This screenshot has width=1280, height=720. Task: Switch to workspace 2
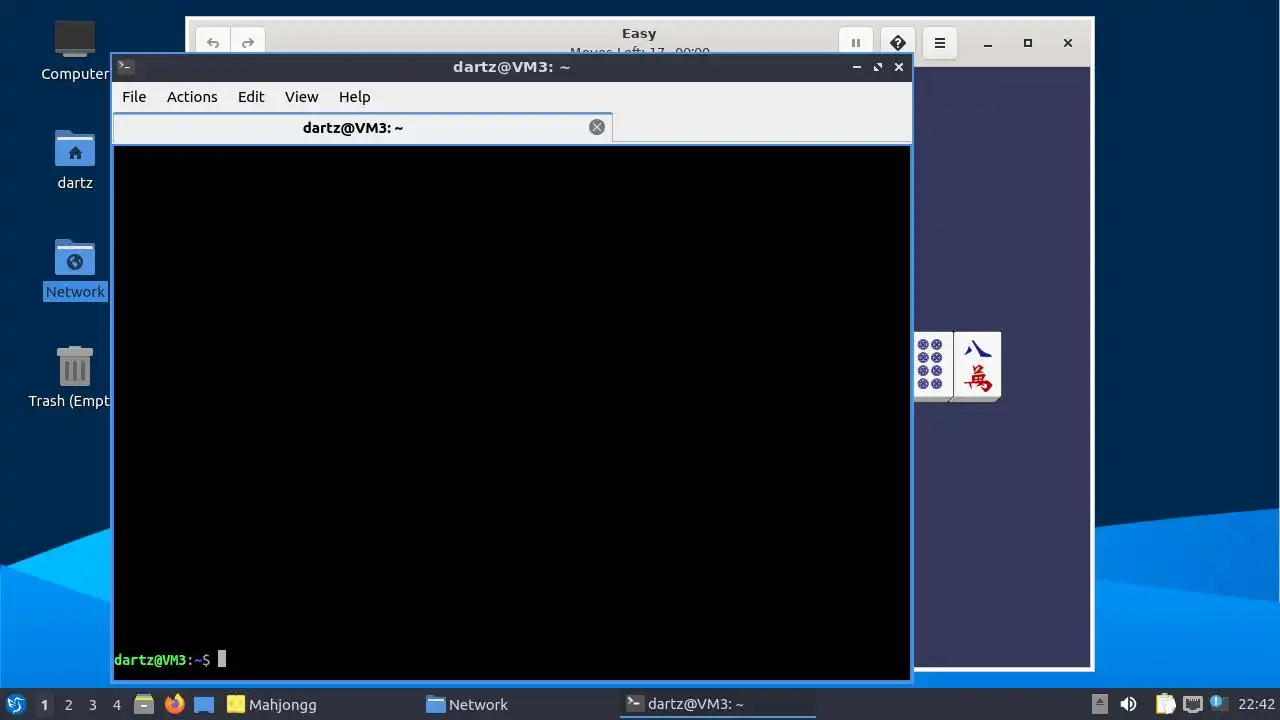coord(68,705)
